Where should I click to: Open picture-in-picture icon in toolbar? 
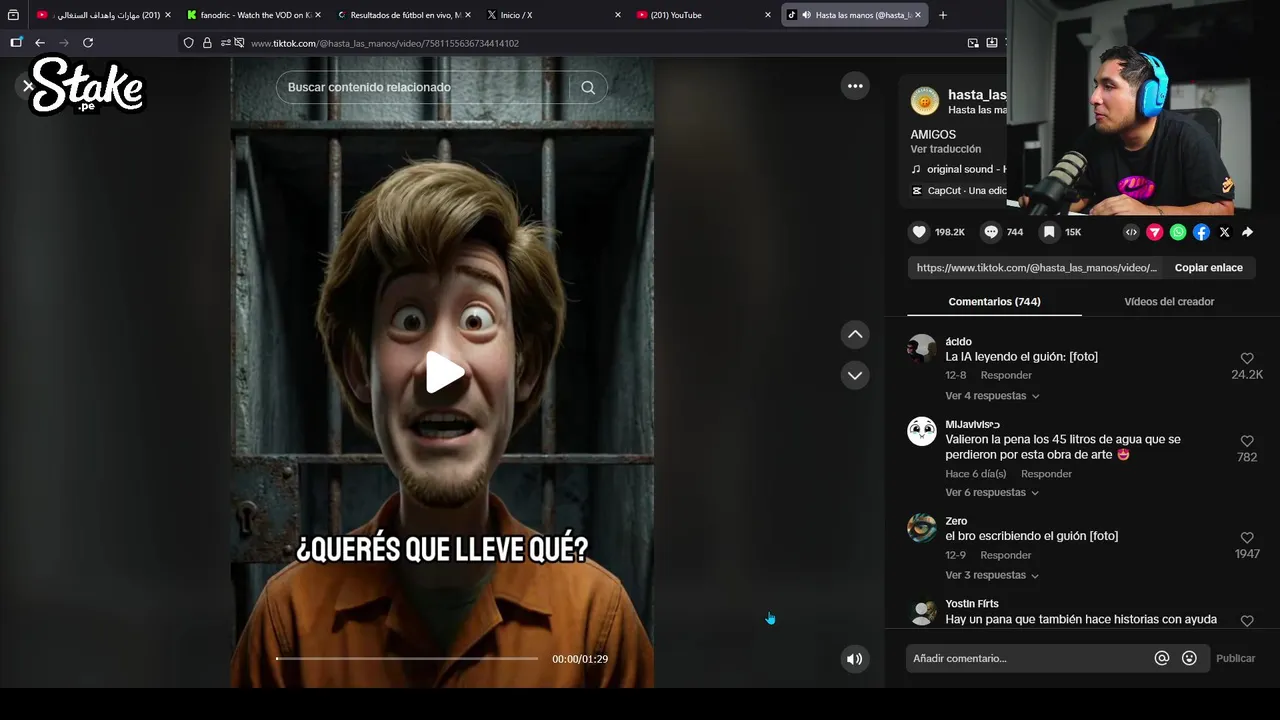973,43
